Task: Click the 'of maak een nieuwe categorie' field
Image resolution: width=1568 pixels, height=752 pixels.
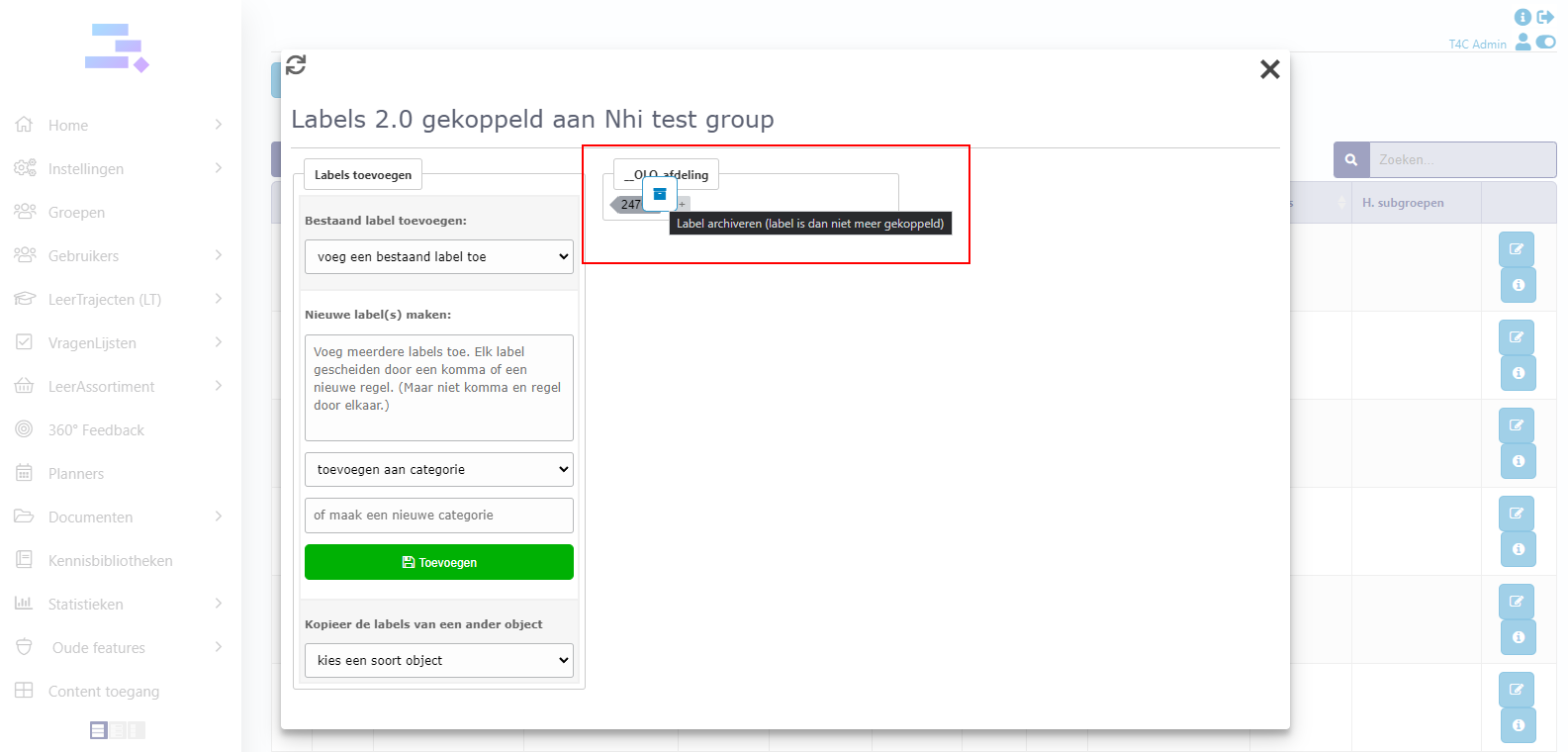Action: click(439, 516)
